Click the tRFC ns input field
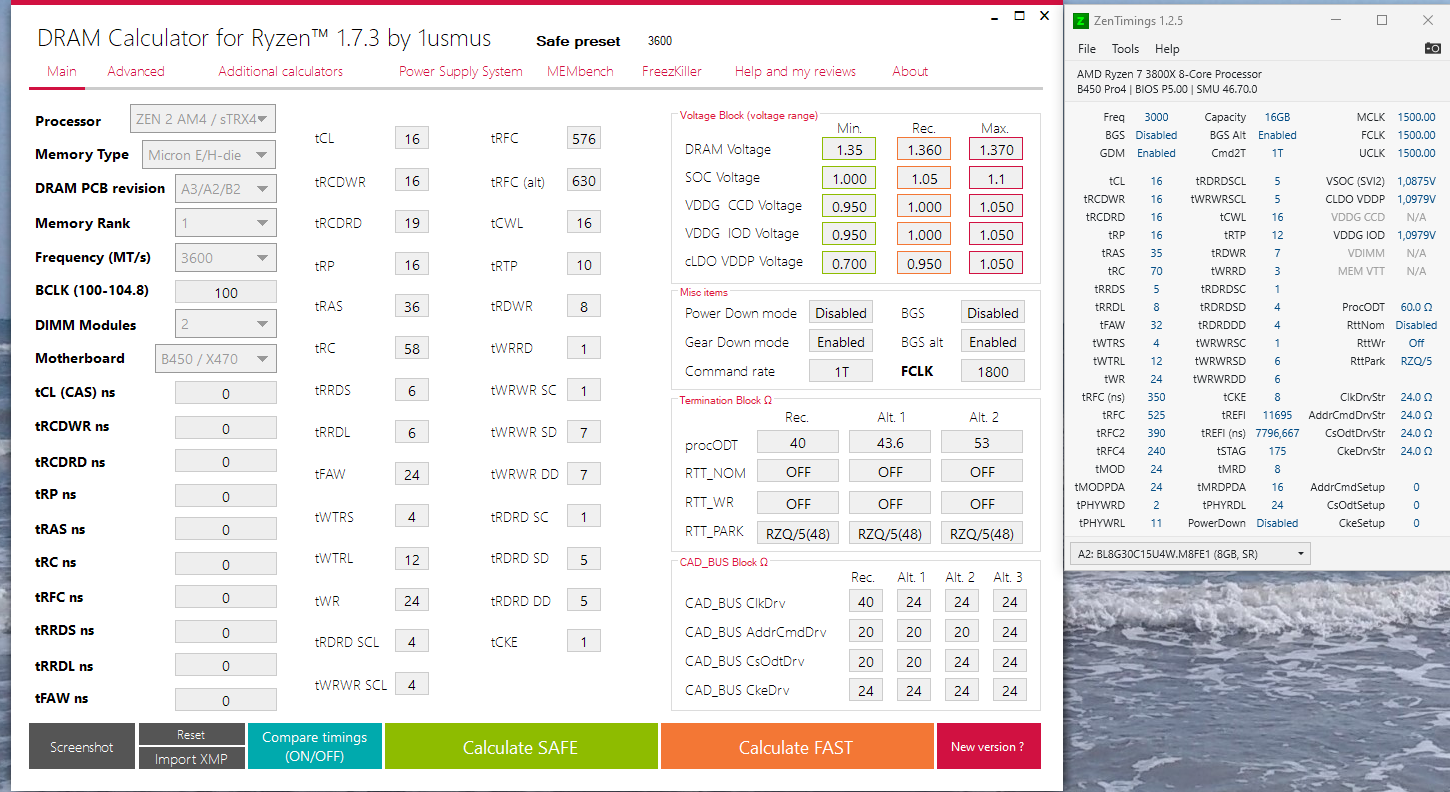The image size is (1450, 792). coord(226,597)
